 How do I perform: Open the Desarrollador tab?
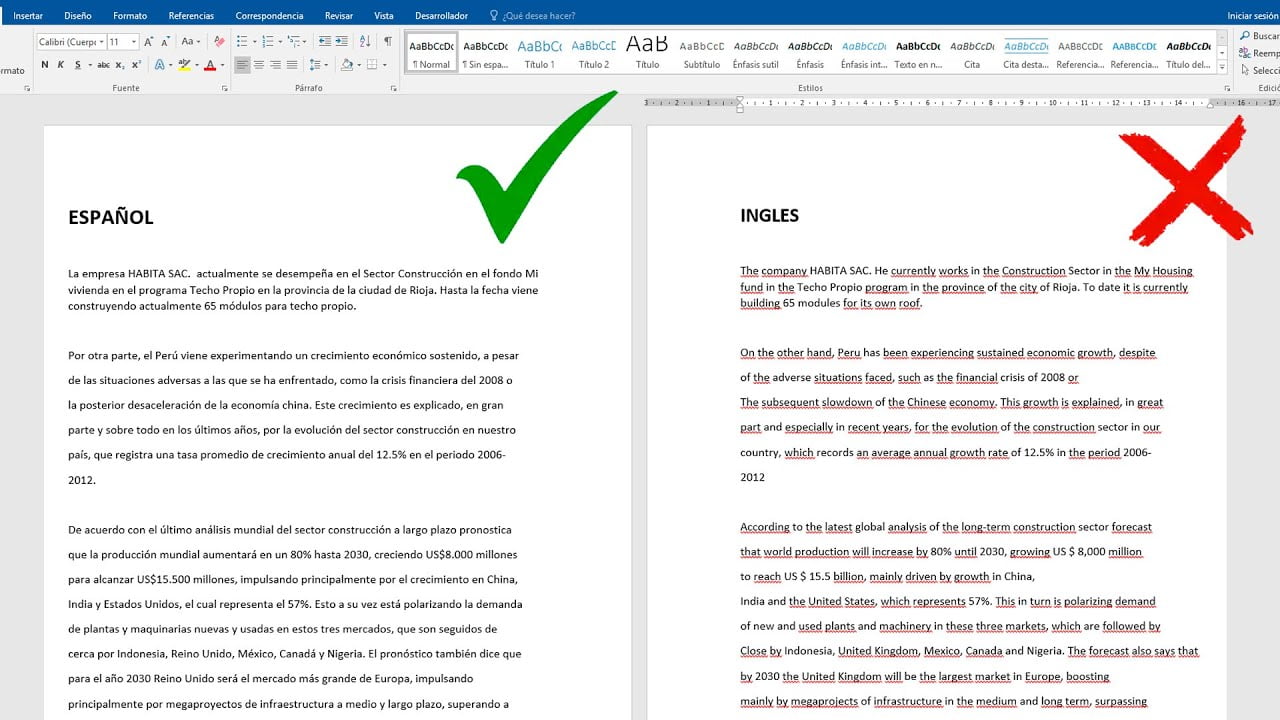coord(441,16)
